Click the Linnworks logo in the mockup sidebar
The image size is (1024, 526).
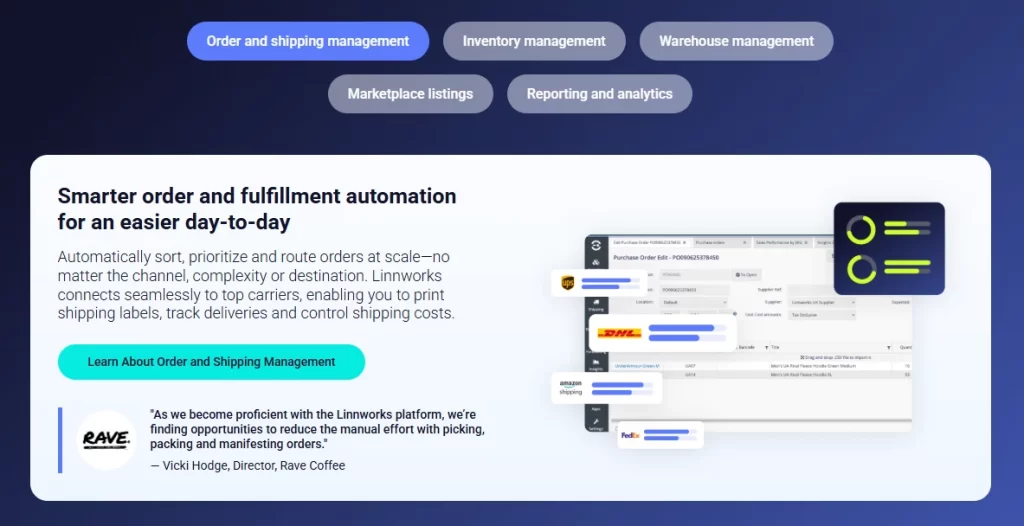pyautogui.click(x=596, y=246)
